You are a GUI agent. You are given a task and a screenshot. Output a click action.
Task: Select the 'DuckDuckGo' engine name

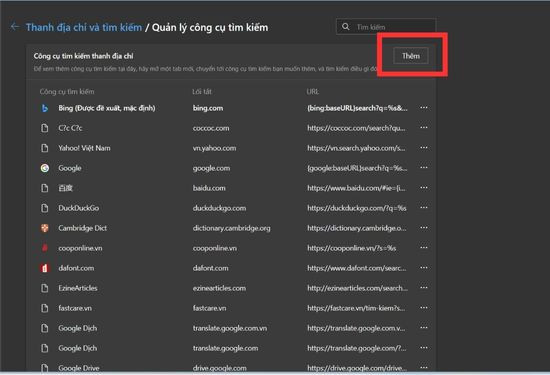pos(79,208)
